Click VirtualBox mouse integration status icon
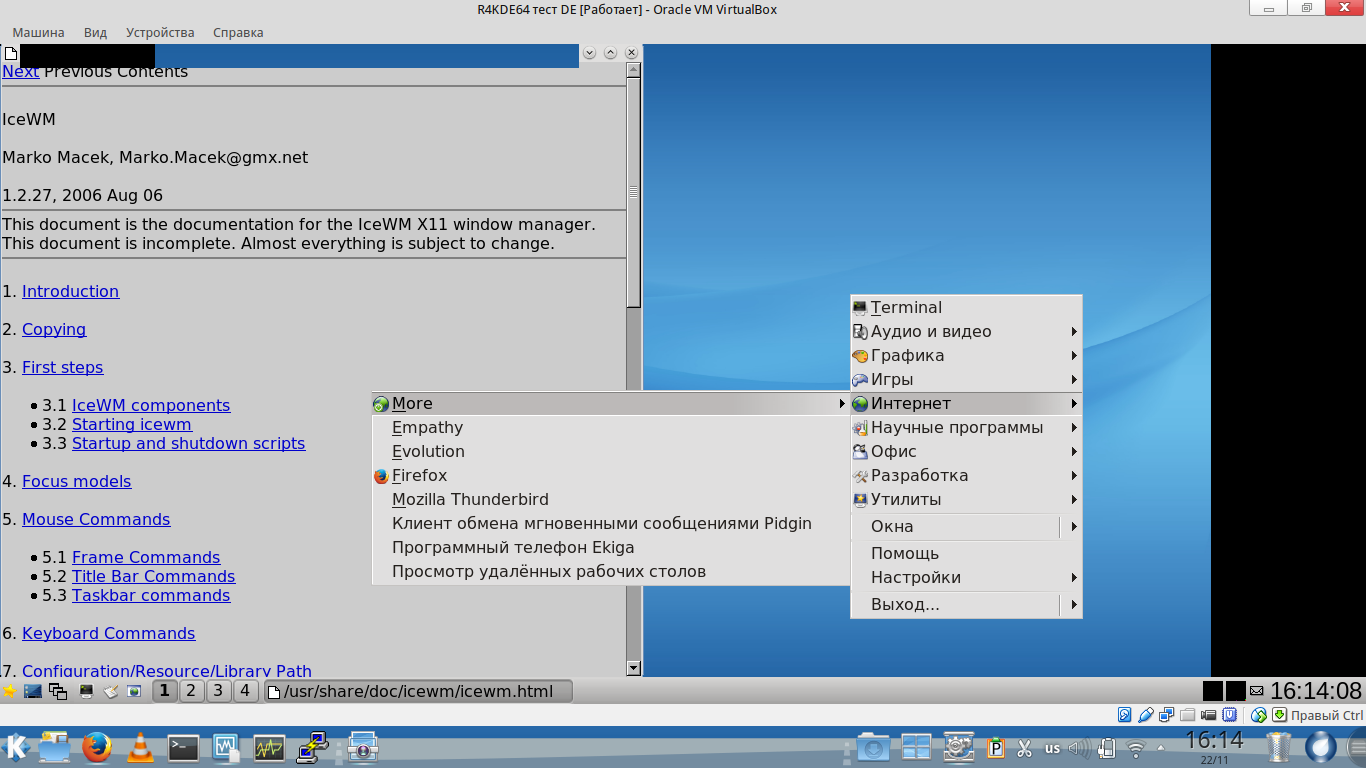This screenshot has width=1366, height=768. (1260, 715)
